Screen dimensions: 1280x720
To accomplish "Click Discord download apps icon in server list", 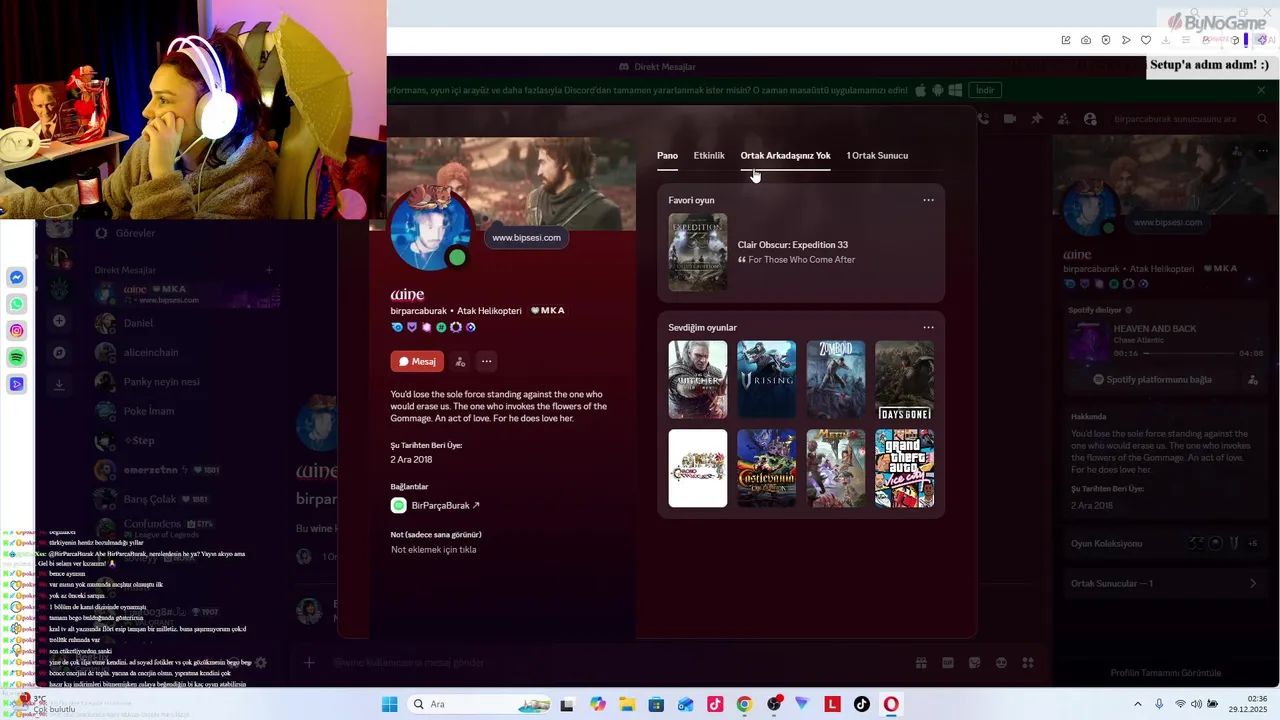I will pyautogui.click(x=59, y=384).
